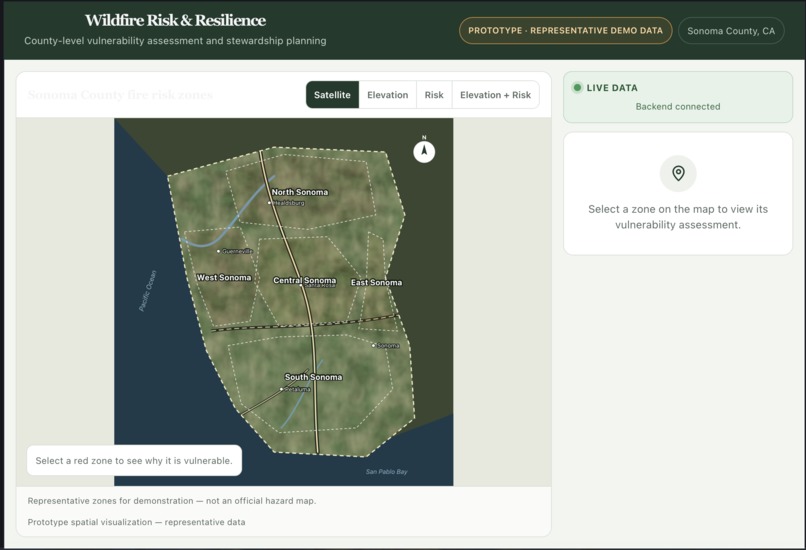Select the Central Sonoma zone label
This screenshot has width=806, height=550.
pos(304,280)
